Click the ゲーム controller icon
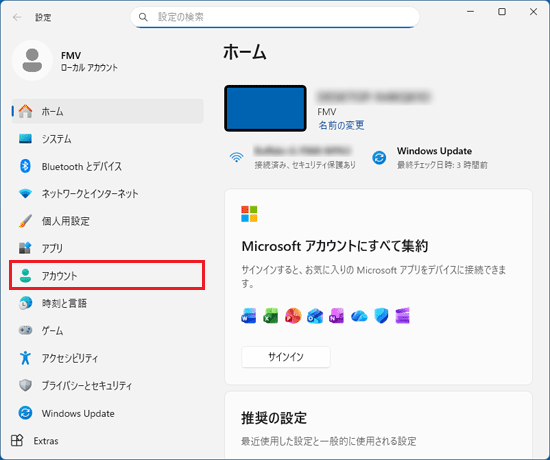Viewport: 550px width, 460px height. 25,330
